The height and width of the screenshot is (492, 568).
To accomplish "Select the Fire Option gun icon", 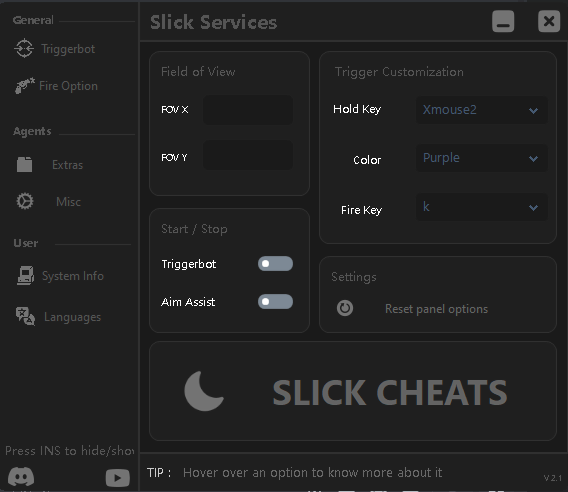I will tap(25, 86).
